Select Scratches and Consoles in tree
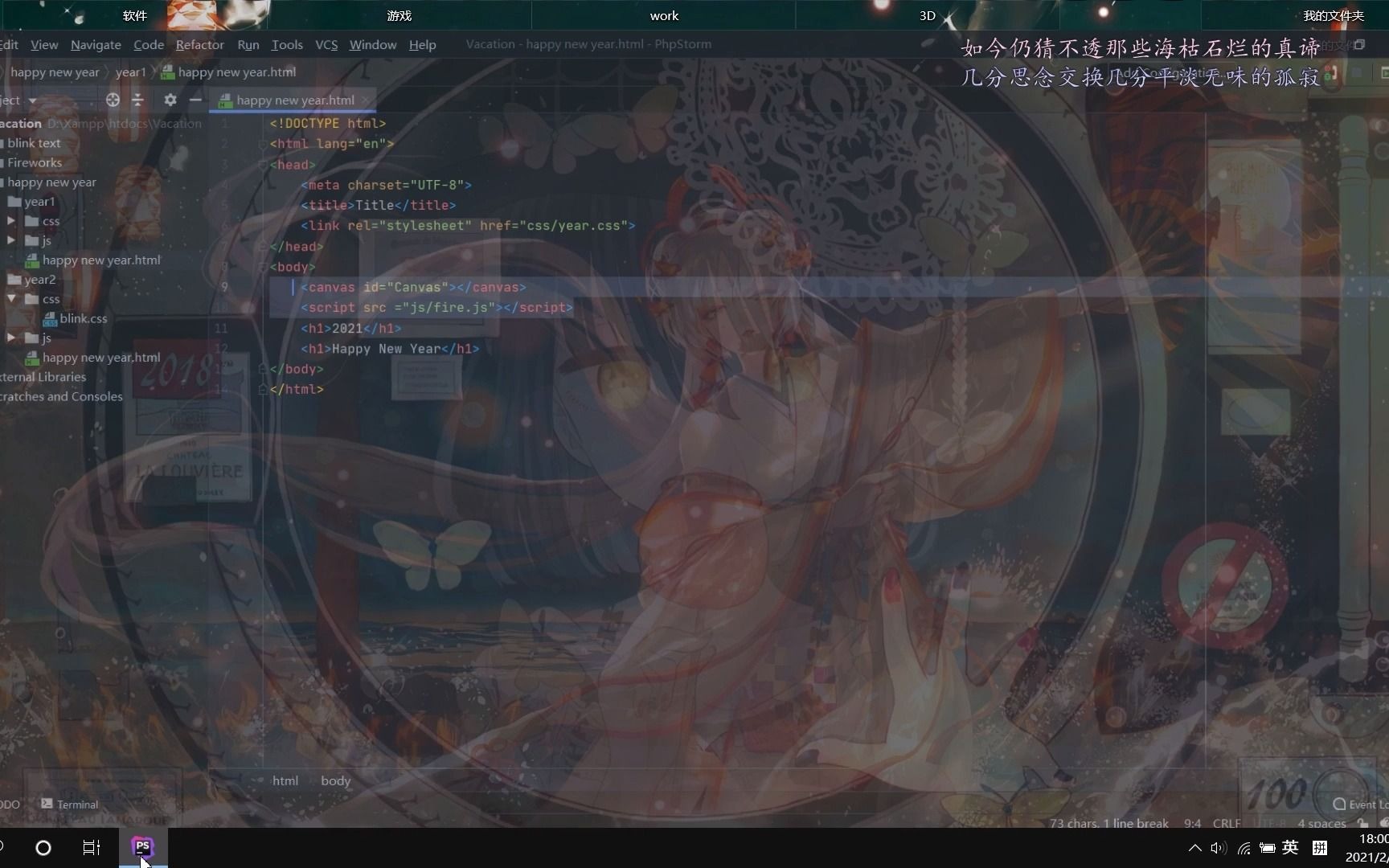Viewport: 1389px width, 868px height. click(x=62, y=396)
